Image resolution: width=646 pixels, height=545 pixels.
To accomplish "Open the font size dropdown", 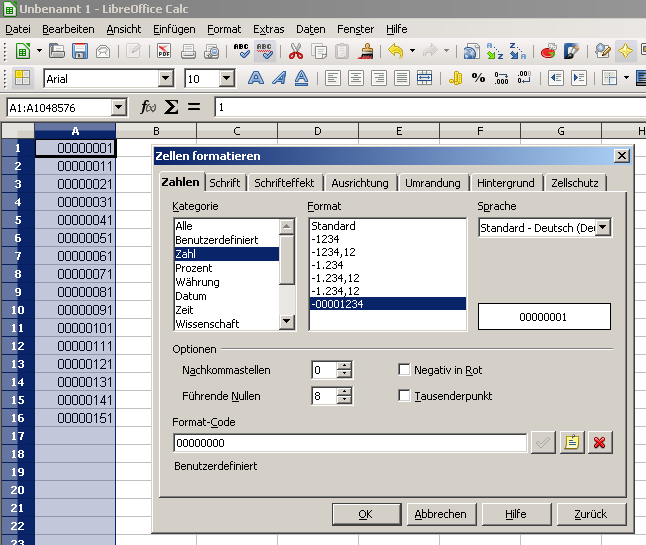I will coord(227,78).
